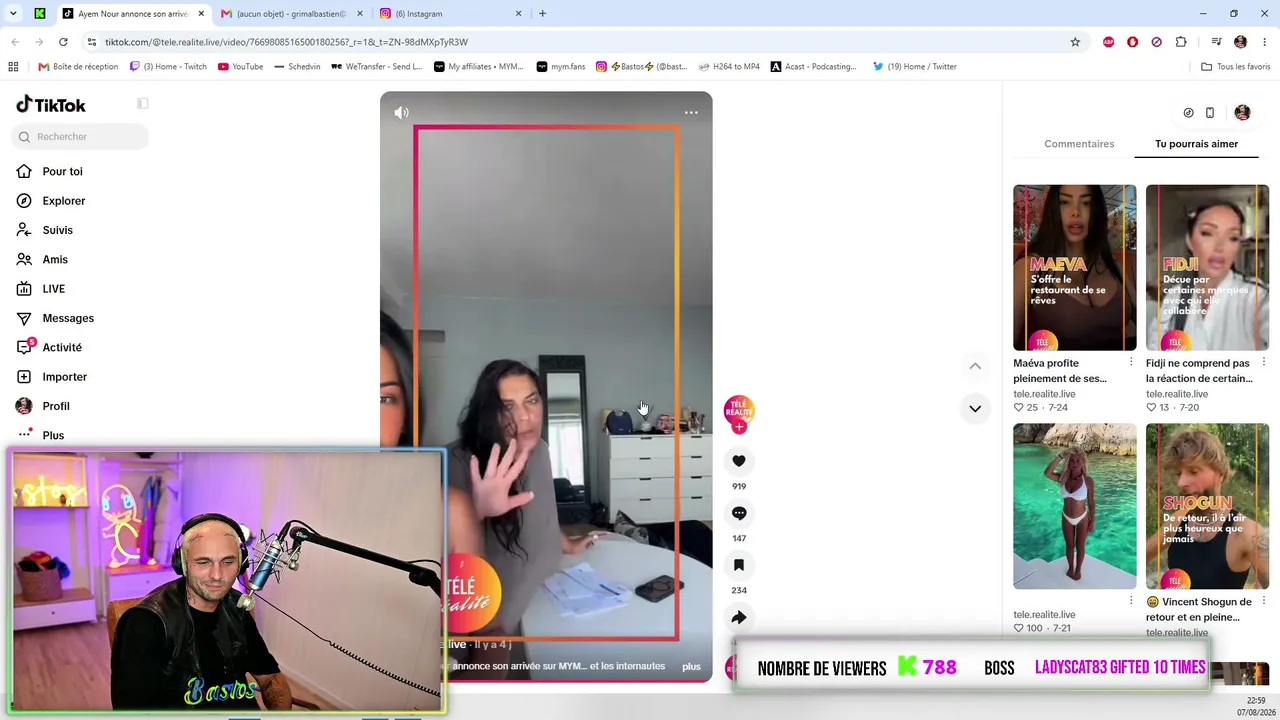Like the video with the heart icon
Viewport: 1280px width, 720px height.
pyautogui.click(x=739, y=461)
